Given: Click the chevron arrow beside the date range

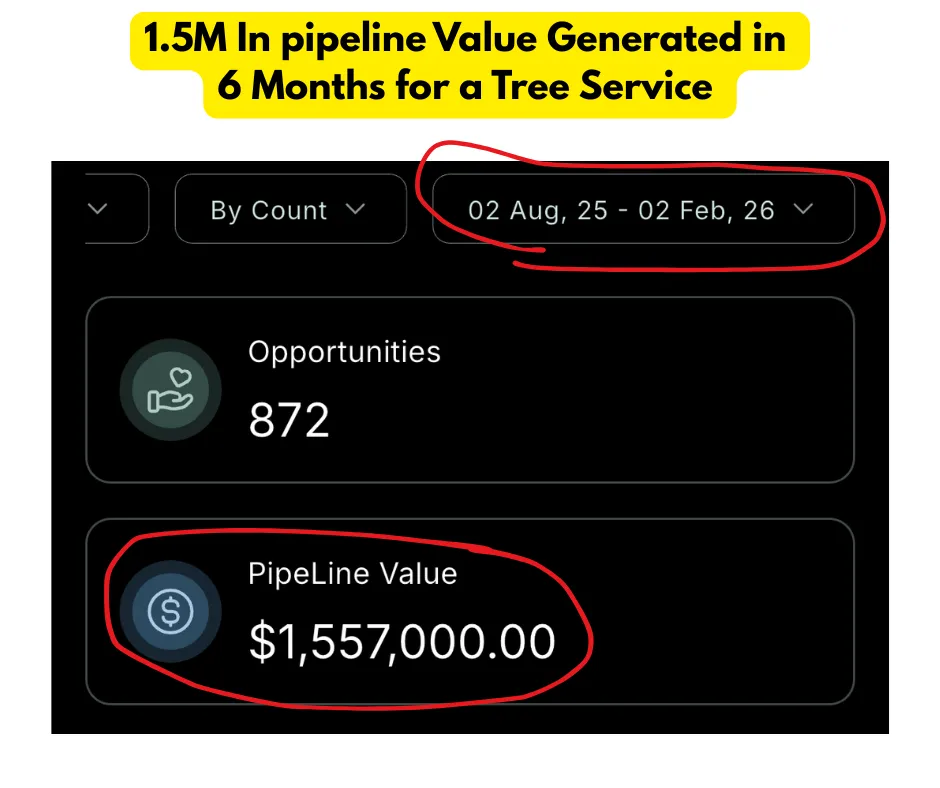Looking at the screenshot, I should coord(802,210).
